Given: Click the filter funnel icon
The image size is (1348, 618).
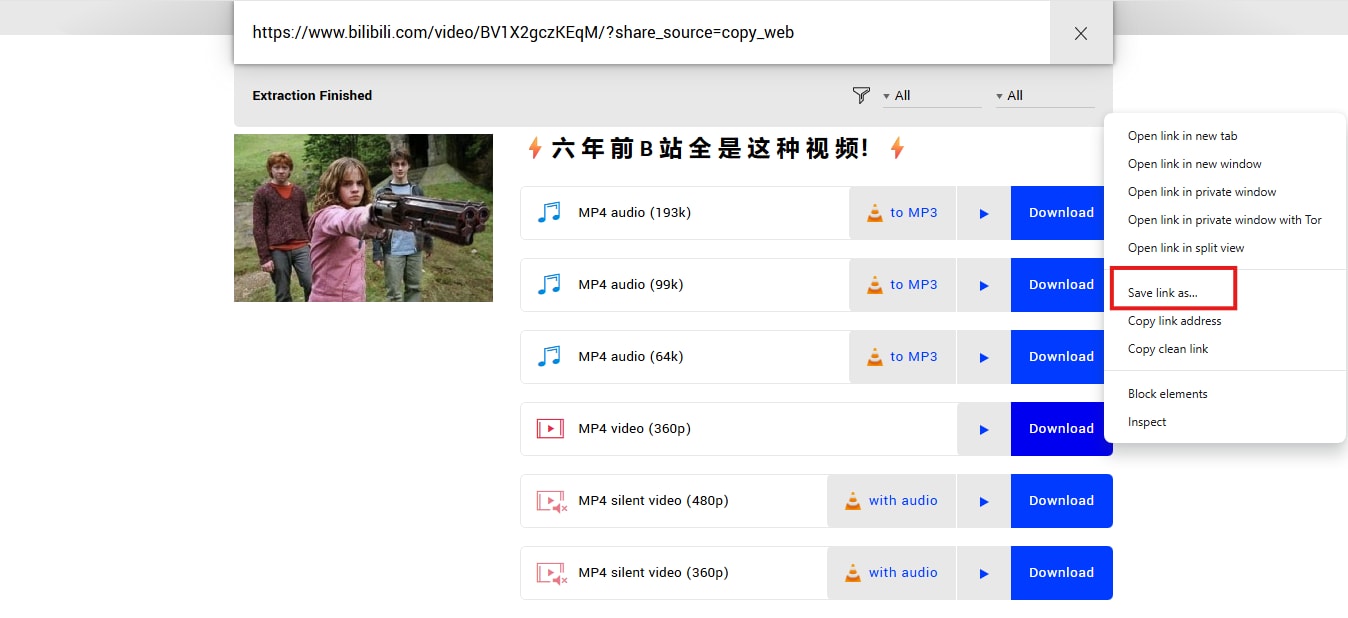Looking at the screenshot, I should click(x=861, y=95).
